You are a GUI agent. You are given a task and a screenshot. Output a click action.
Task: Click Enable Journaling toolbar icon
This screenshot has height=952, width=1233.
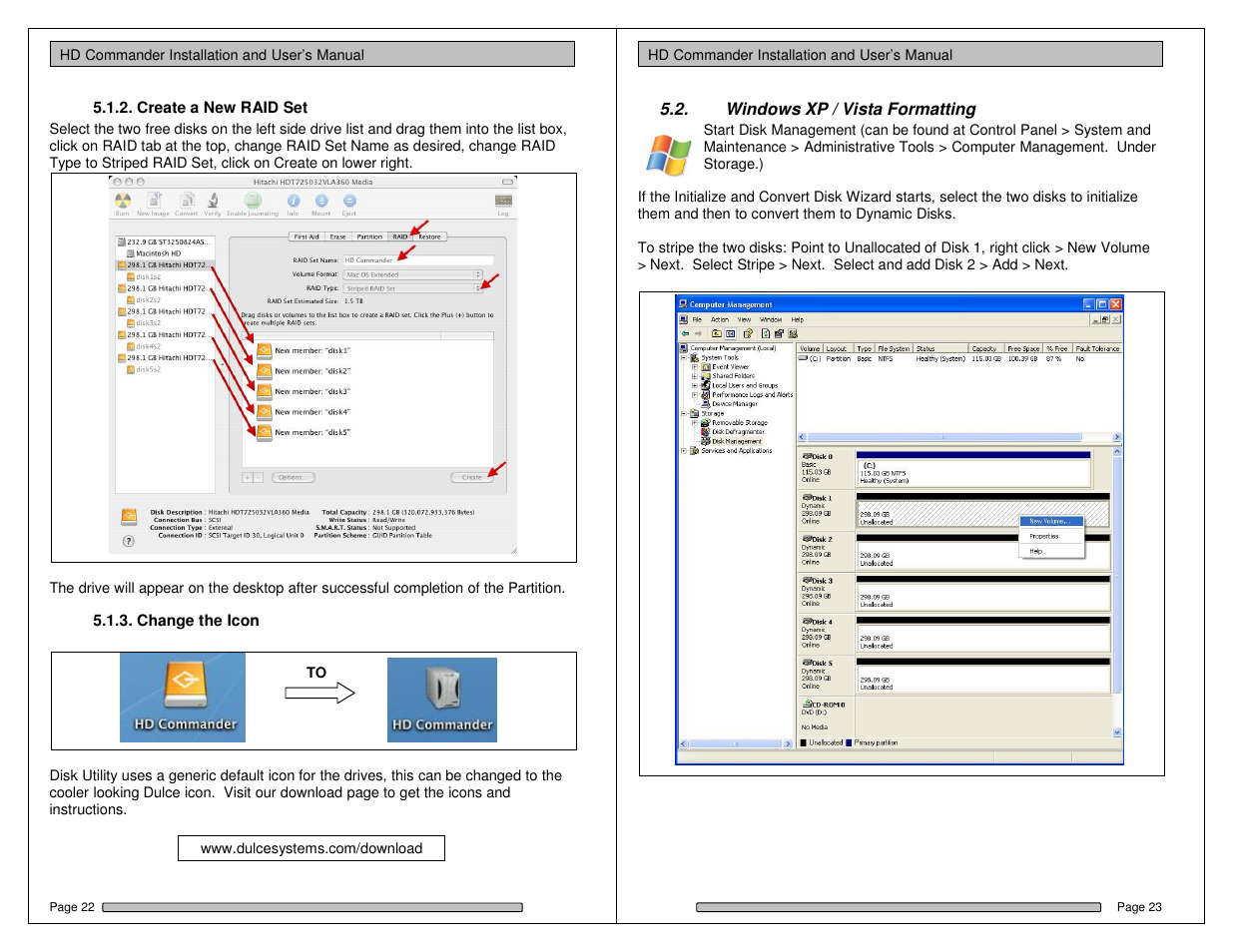(x=253, y=201)
